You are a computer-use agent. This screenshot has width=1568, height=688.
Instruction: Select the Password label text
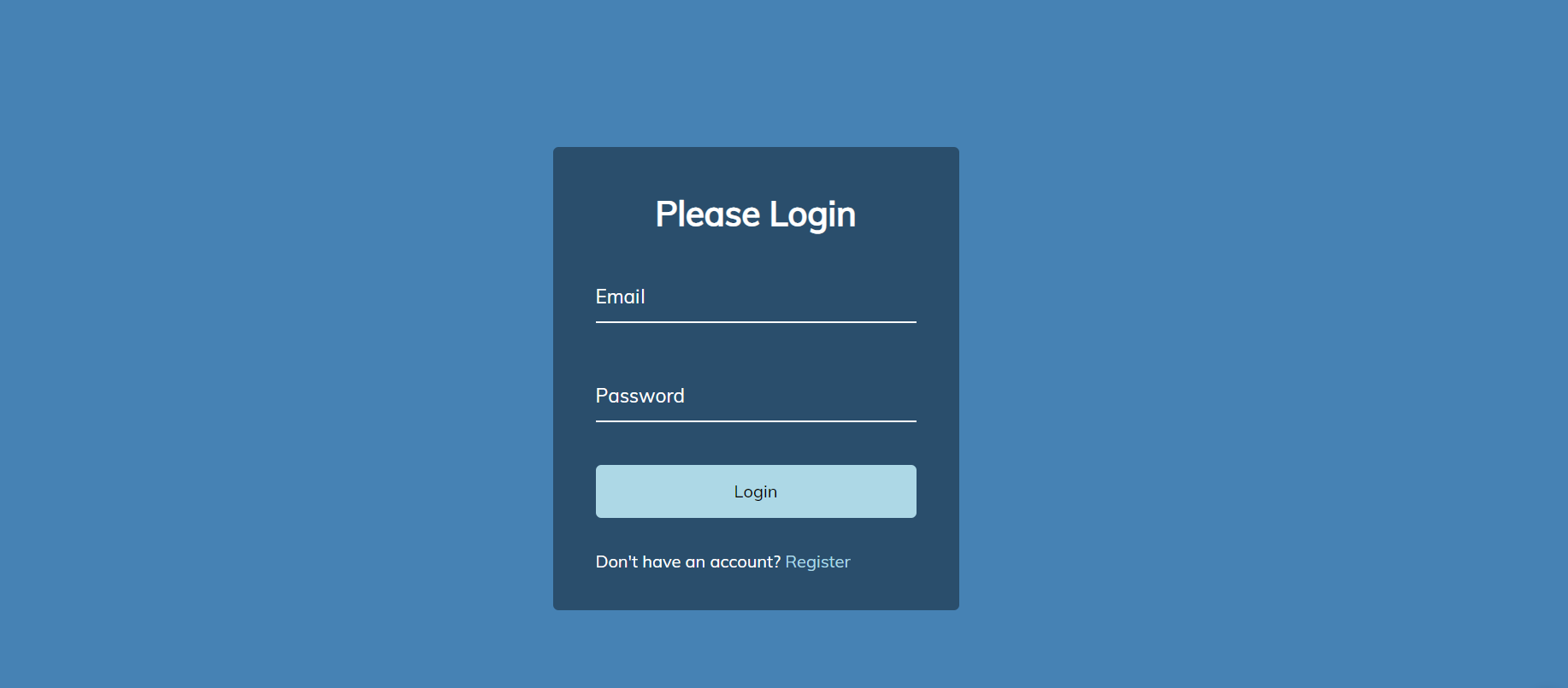(x=640, y=396)
